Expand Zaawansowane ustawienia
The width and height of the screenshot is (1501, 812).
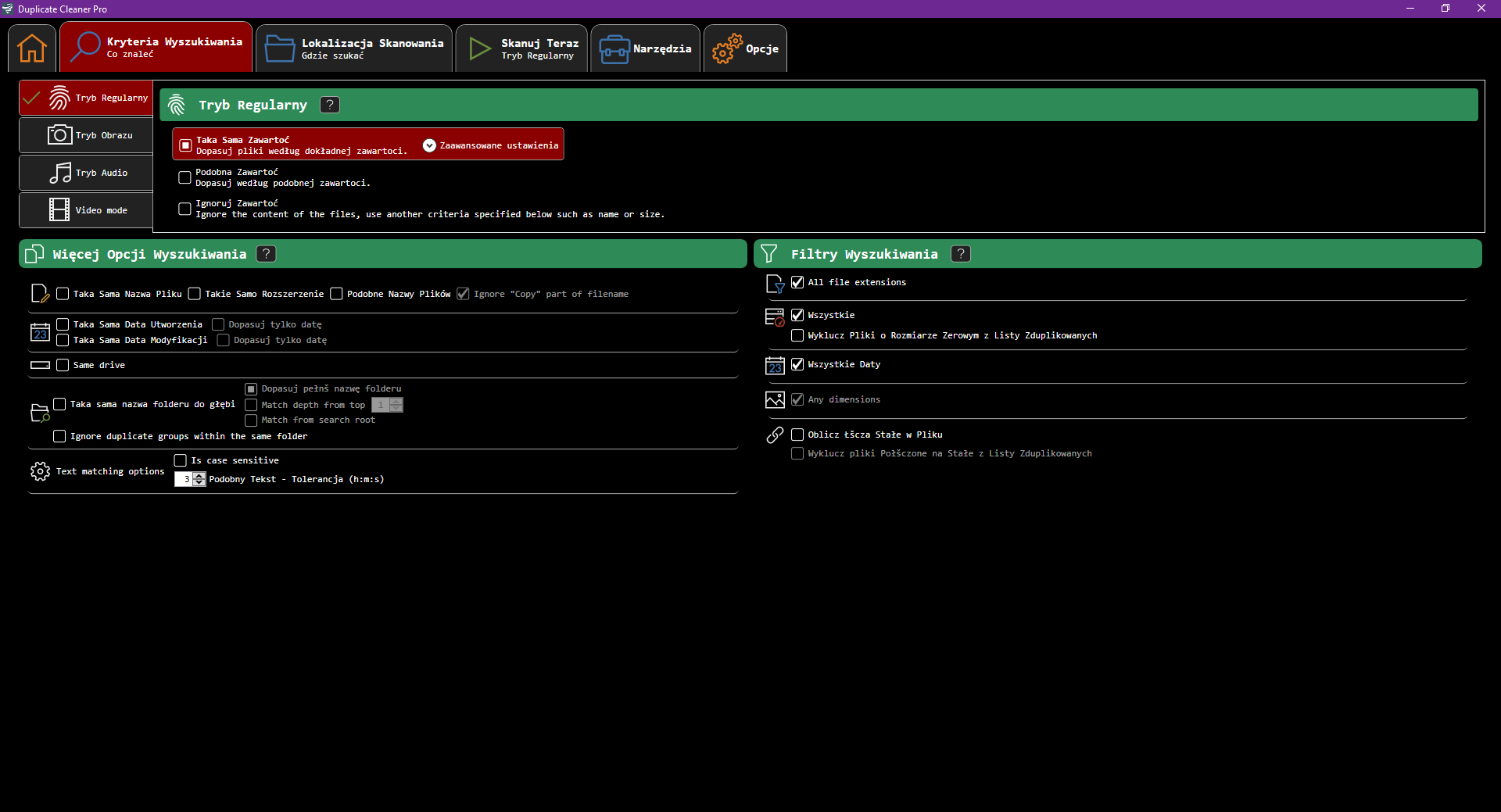coord(491,145)
